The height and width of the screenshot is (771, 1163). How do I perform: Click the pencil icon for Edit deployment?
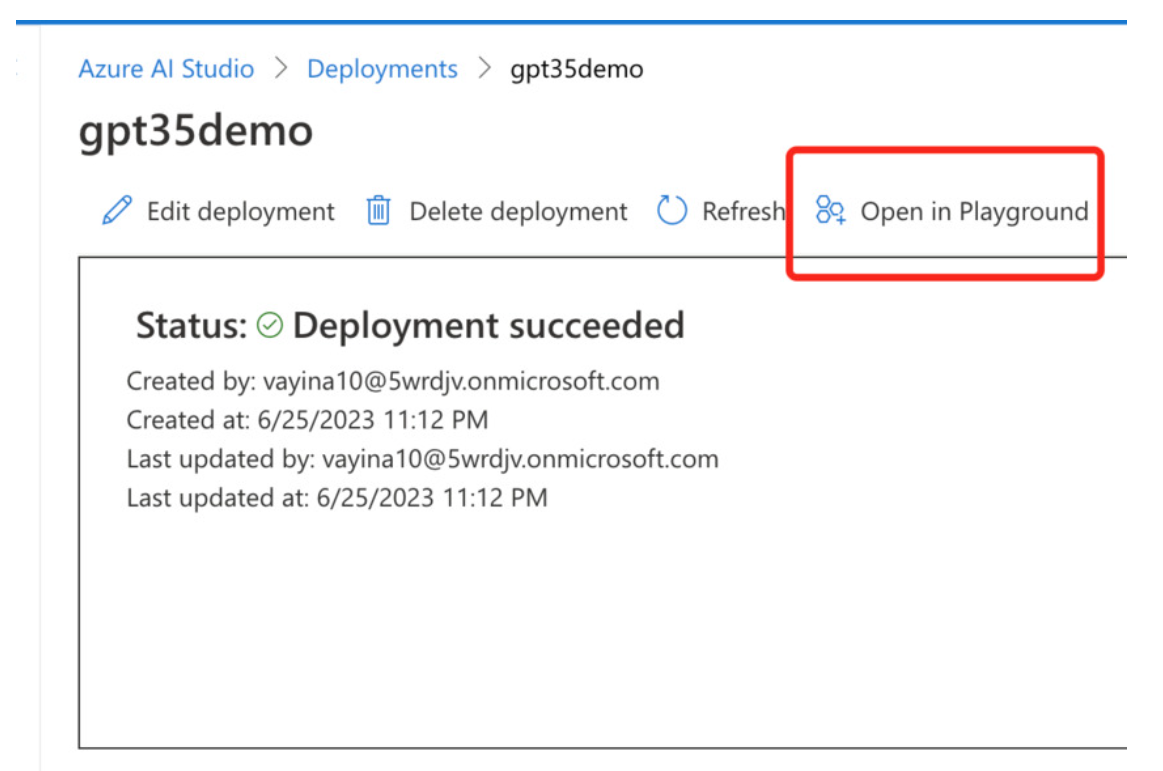tap(117, 211)
